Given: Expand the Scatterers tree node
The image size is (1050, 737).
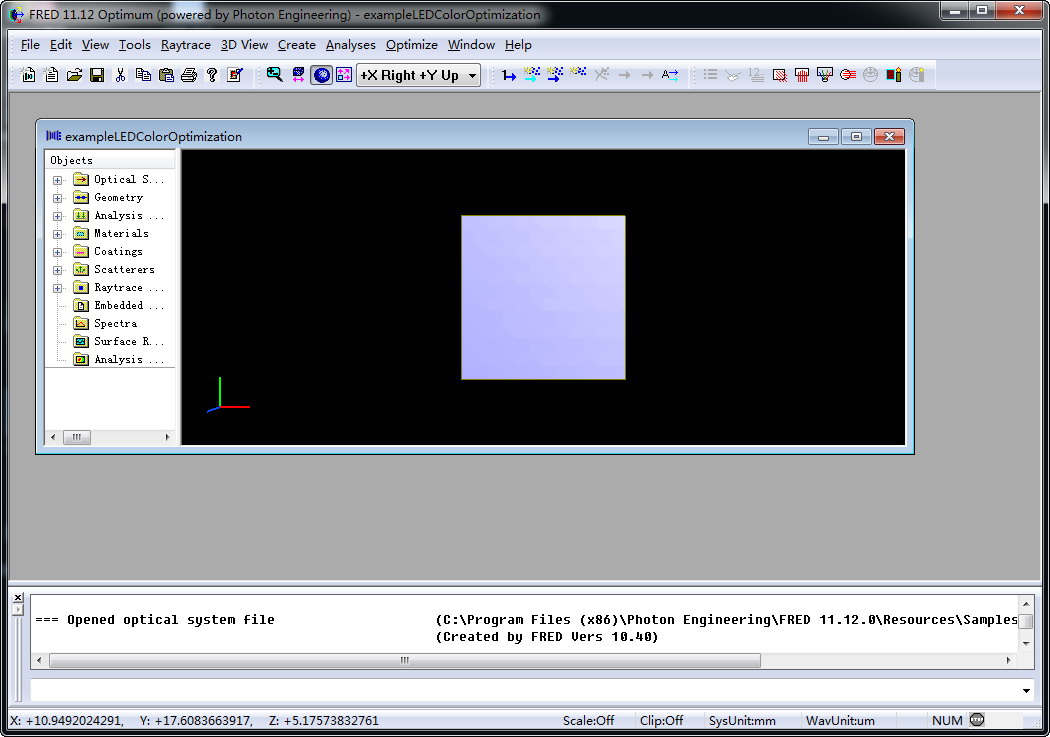Looking at the screenshot, I should [58, 270].
